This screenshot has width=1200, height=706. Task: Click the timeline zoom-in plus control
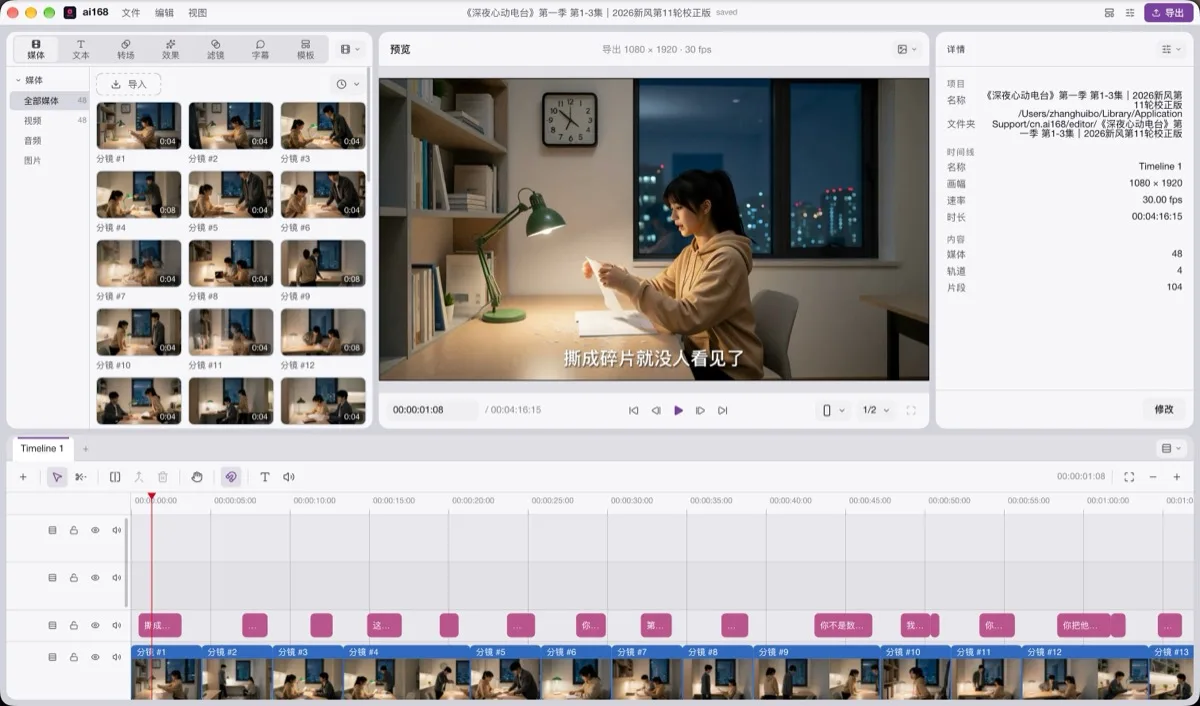pyautogui.click(x=1177, y=477)
